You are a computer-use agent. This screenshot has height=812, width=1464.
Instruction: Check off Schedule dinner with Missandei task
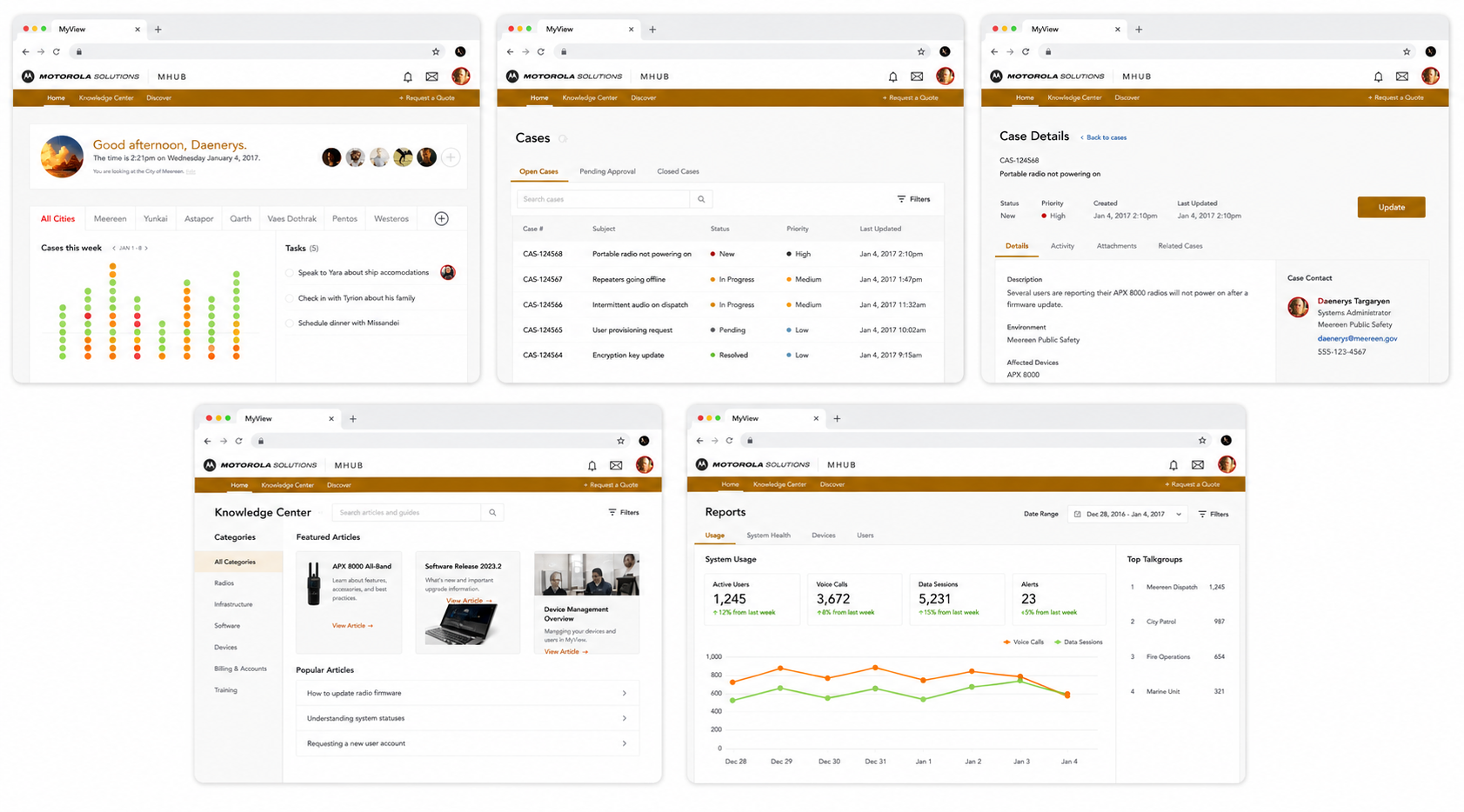[290, 323]
